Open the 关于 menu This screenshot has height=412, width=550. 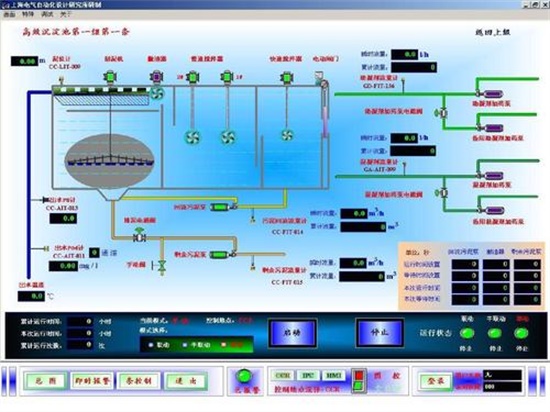[66, 14]
